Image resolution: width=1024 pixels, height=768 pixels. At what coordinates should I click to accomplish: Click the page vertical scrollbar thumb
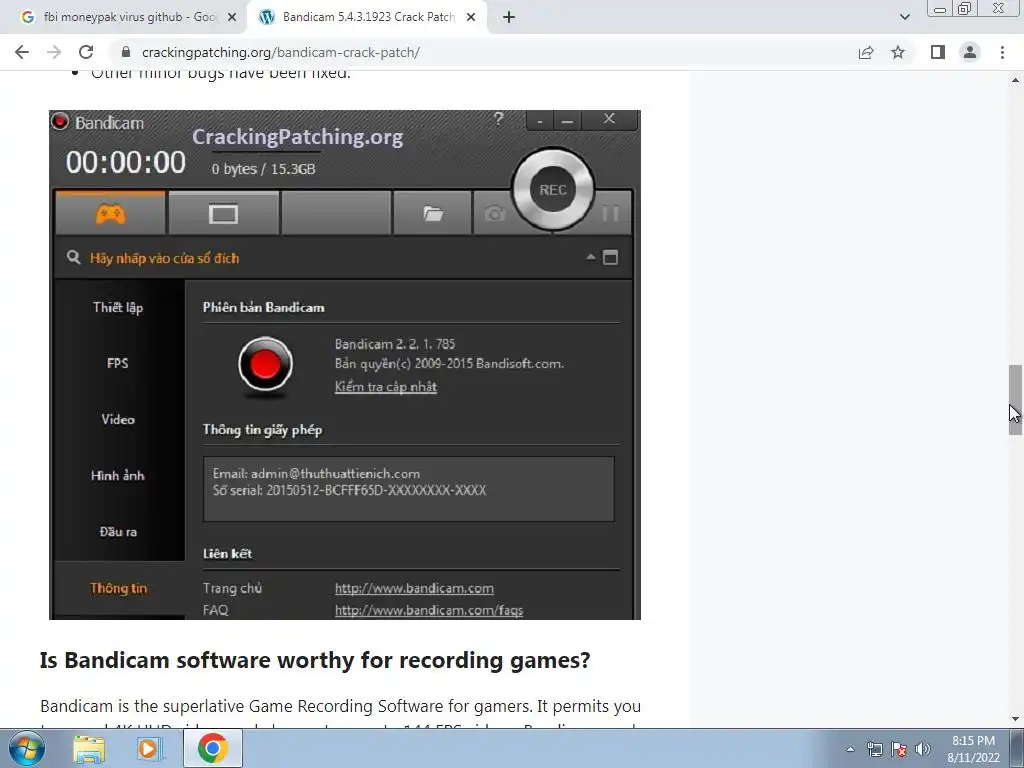(x=1015, y=400)
